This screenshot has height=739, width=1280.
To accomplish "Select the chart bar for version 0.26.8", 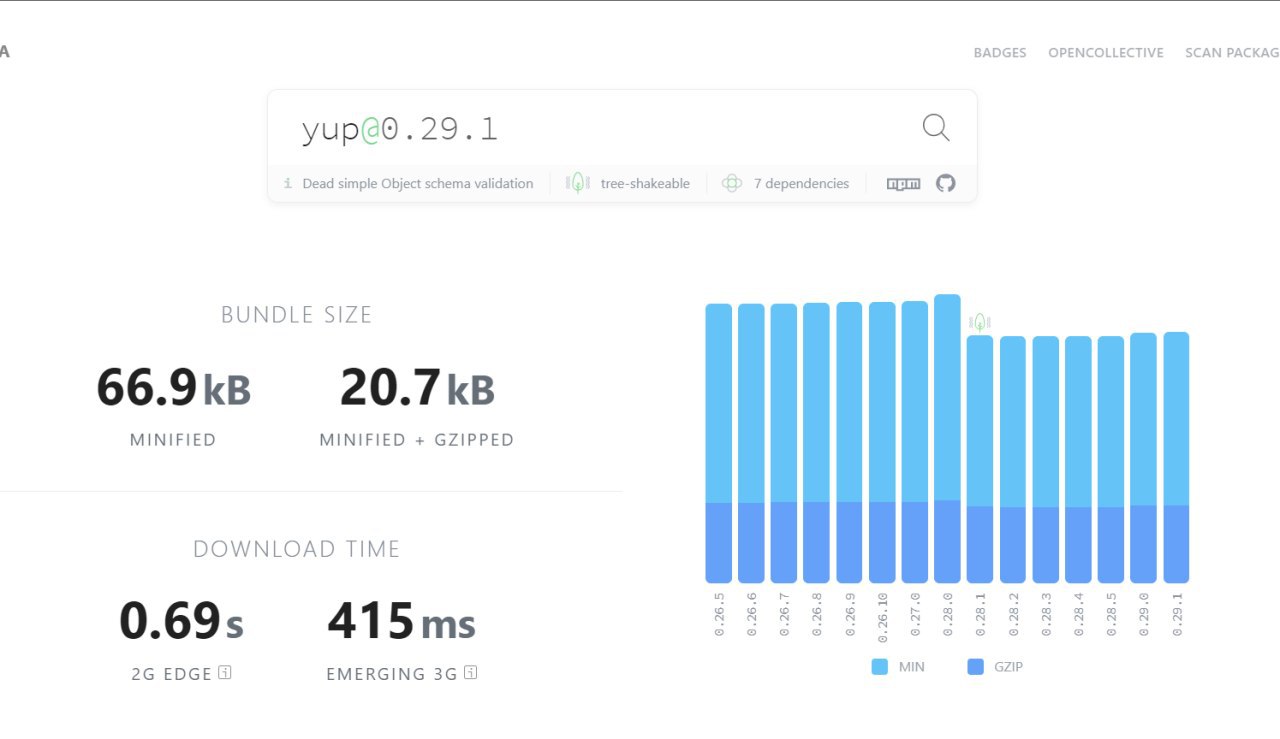I will point(816,443).
